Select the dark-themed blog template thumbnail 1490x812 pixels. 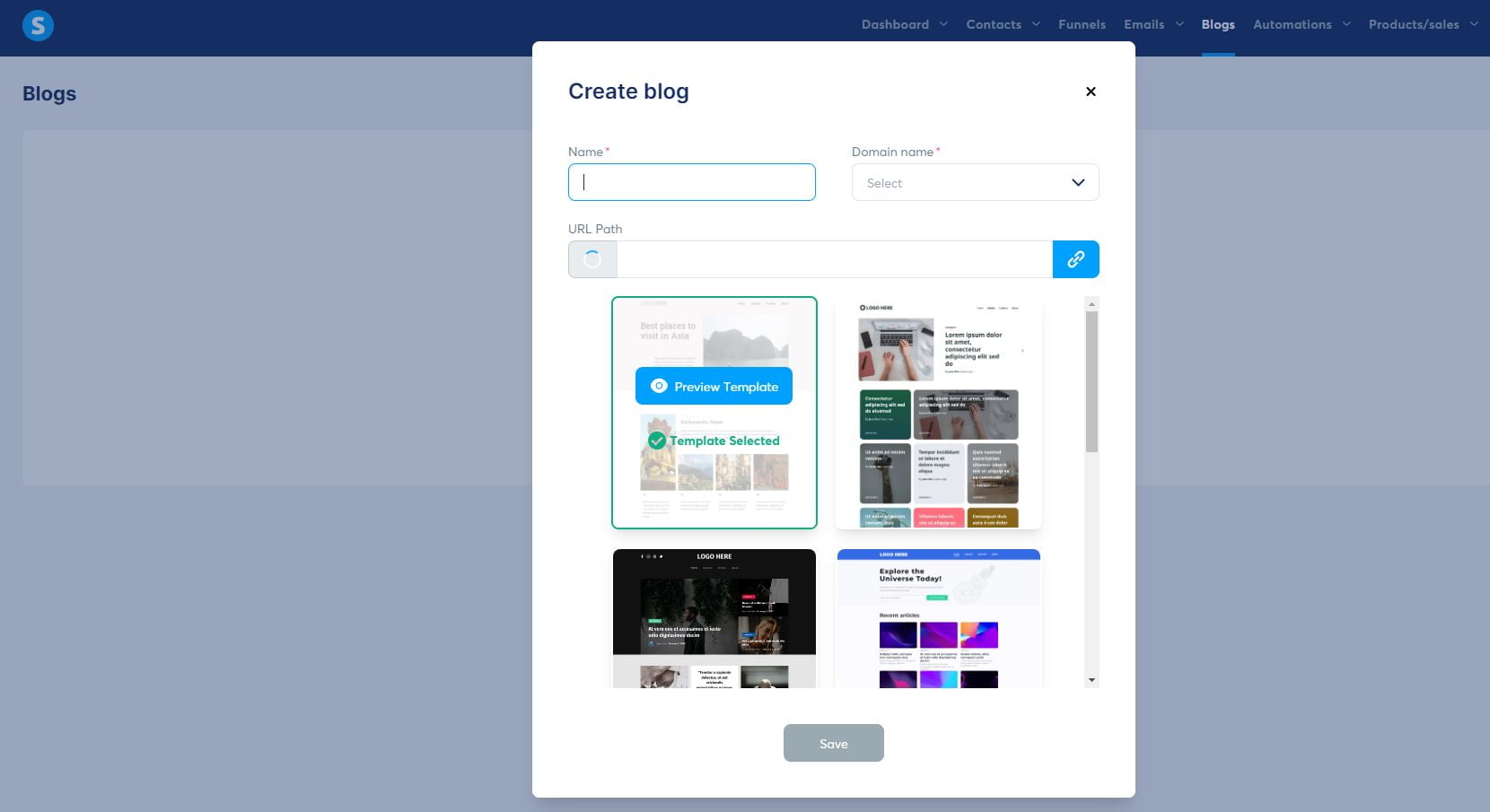coord(714,617)
